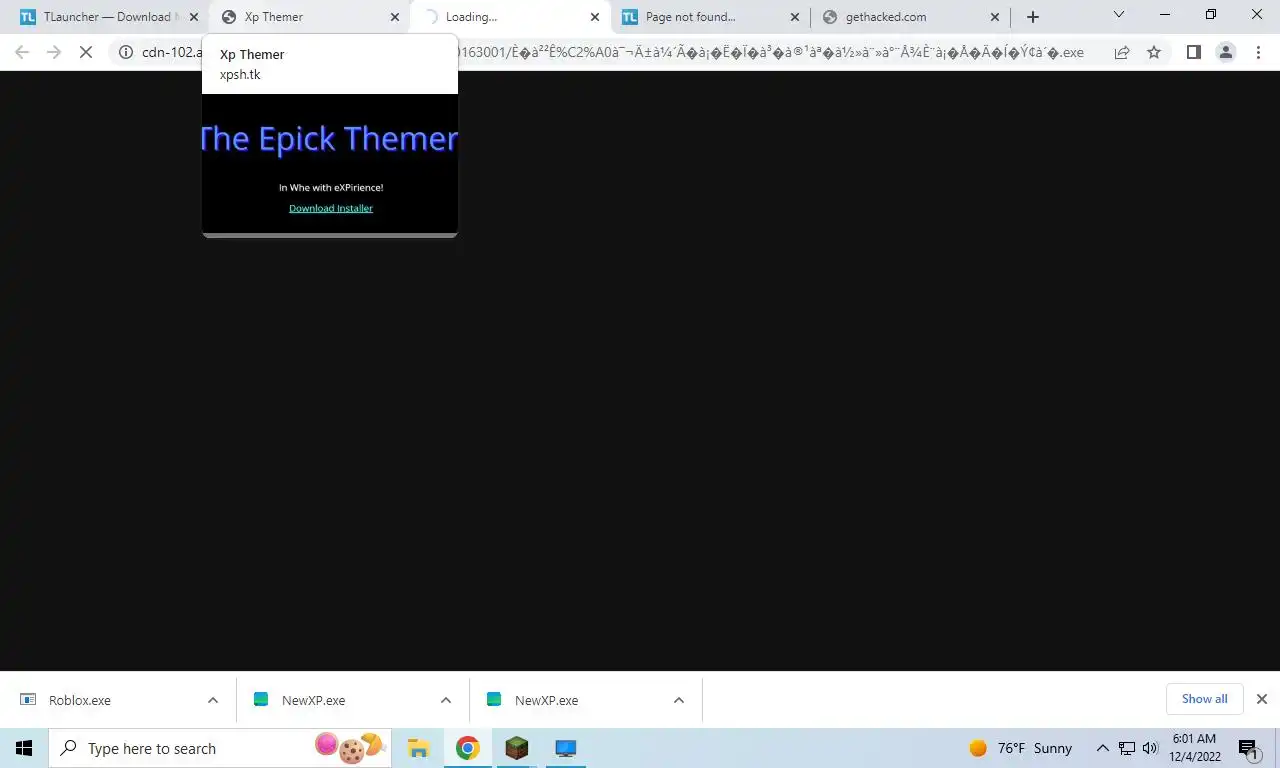Open the Chrome three-dot menu
This screenshot has width=1280, height=768.
(x=1258, y=52)
